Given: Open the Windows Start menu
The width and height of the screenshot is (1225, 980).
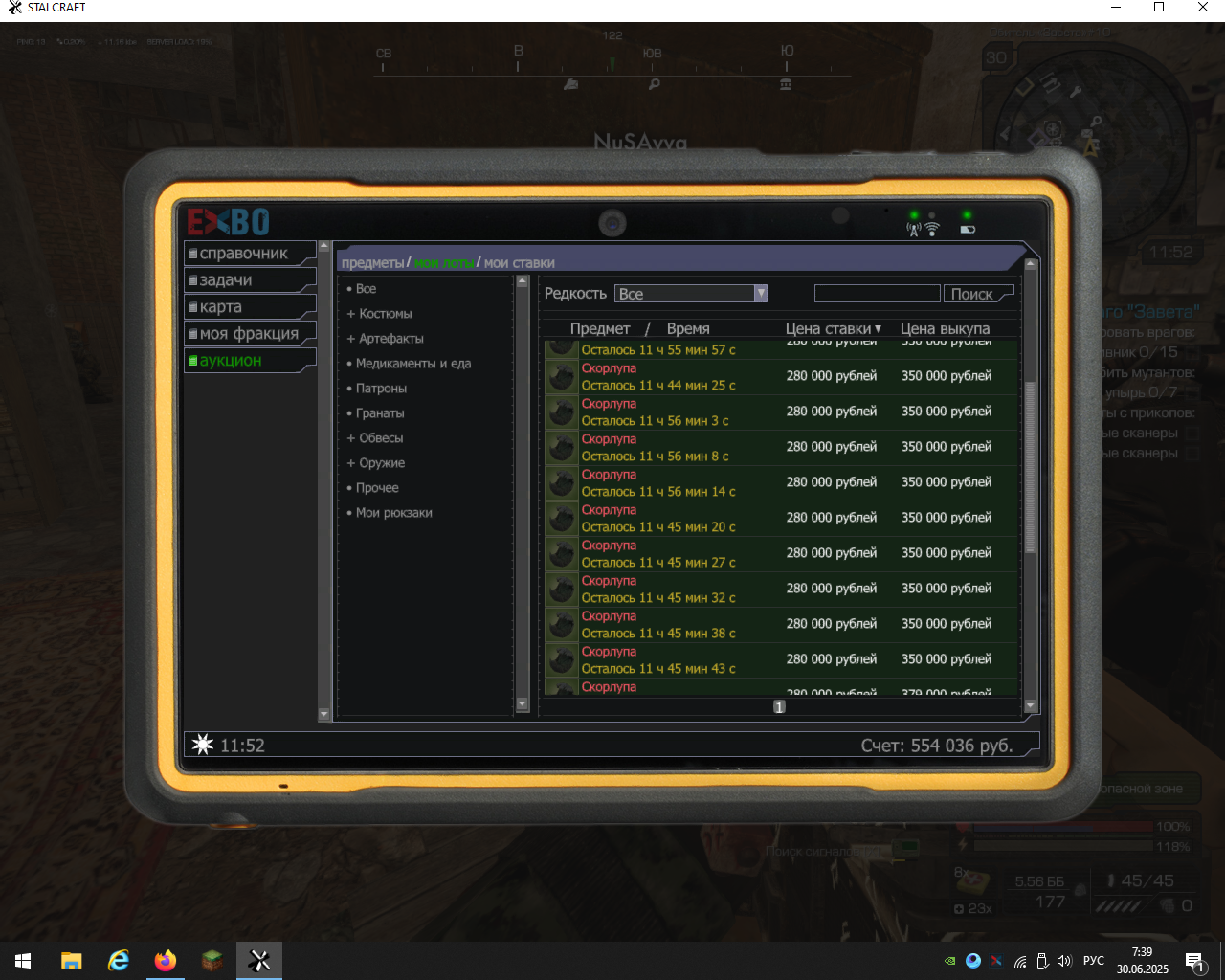Looking at the screenshot, I should click(x=23, y=961).
